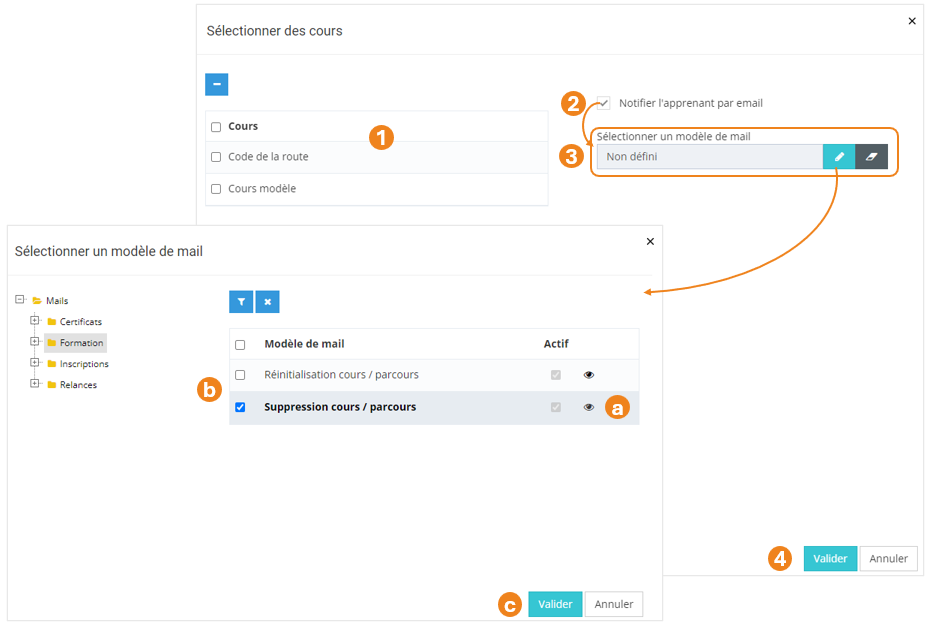Toggle Notifier l'apprenant par email checkbox
The height and width of the screenshot is (627, 931).
pos(604,103)
